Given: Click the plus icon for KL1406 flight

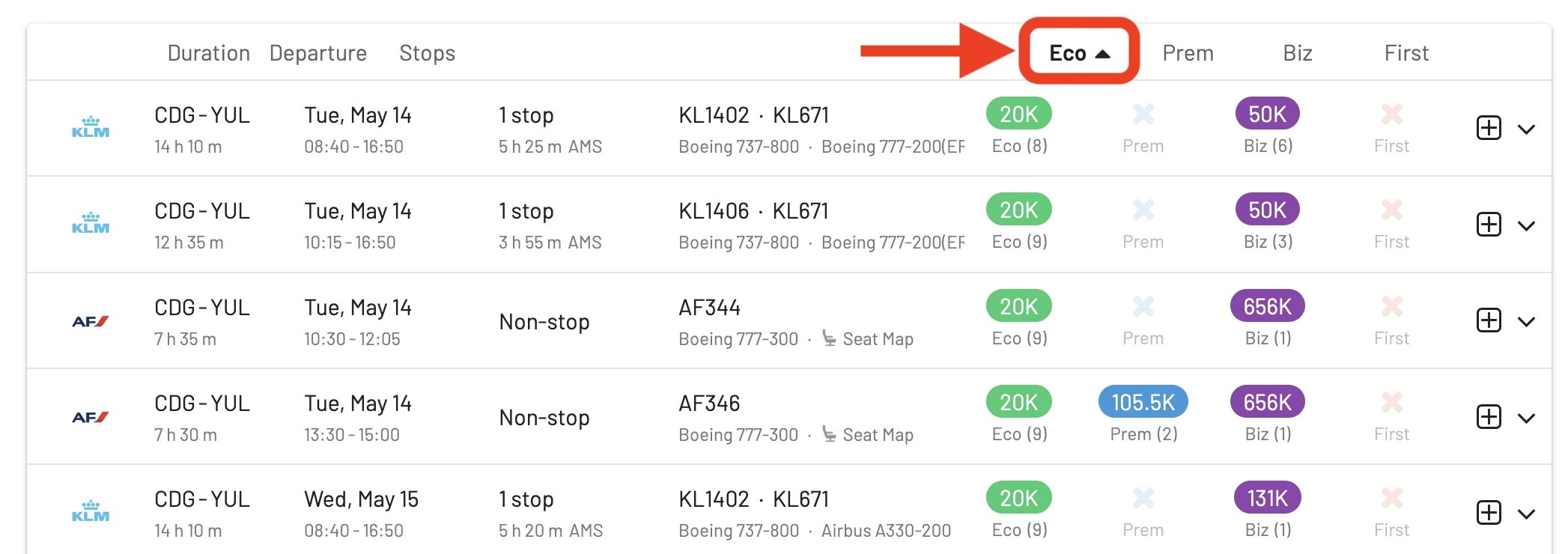Looking at the screenshot, I should [x=1489, y=225].
